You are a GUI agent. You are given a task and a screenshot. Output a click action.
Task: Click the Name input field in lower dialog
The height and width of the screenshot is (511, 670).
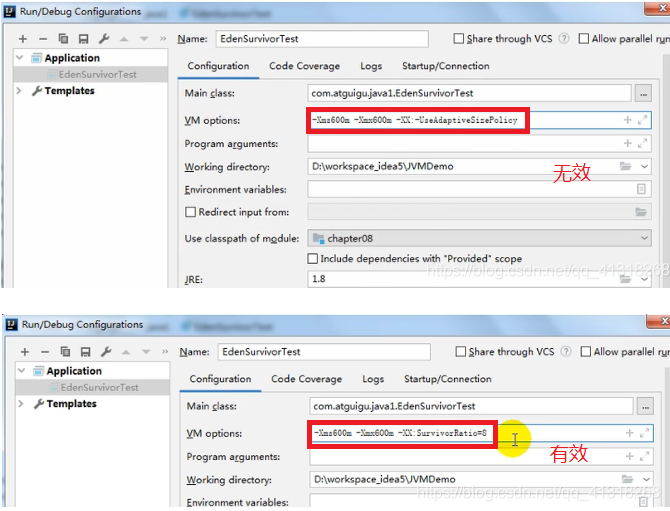tap(324, 351)
